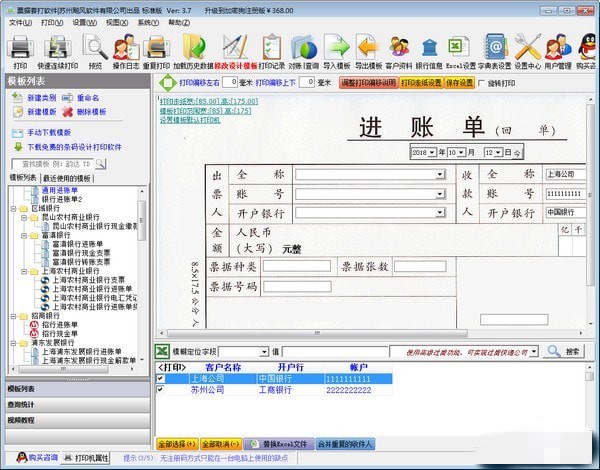The image size is (600, 470).
Task: Open the 预览 preview magnifier icon
Action: (95, 47)
